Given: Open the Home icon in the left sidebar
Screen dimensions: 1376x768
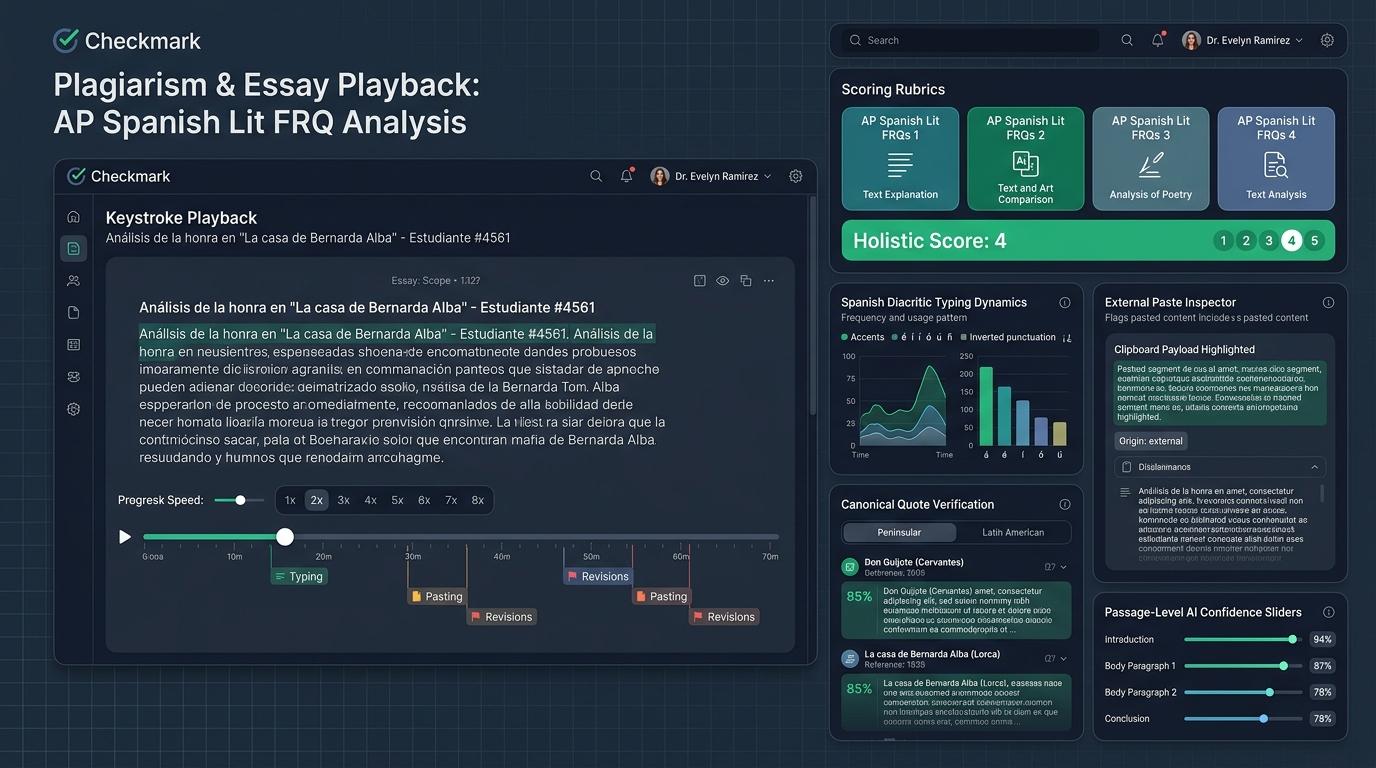Looking at the screenshot, I should click(x=73, y=216).
